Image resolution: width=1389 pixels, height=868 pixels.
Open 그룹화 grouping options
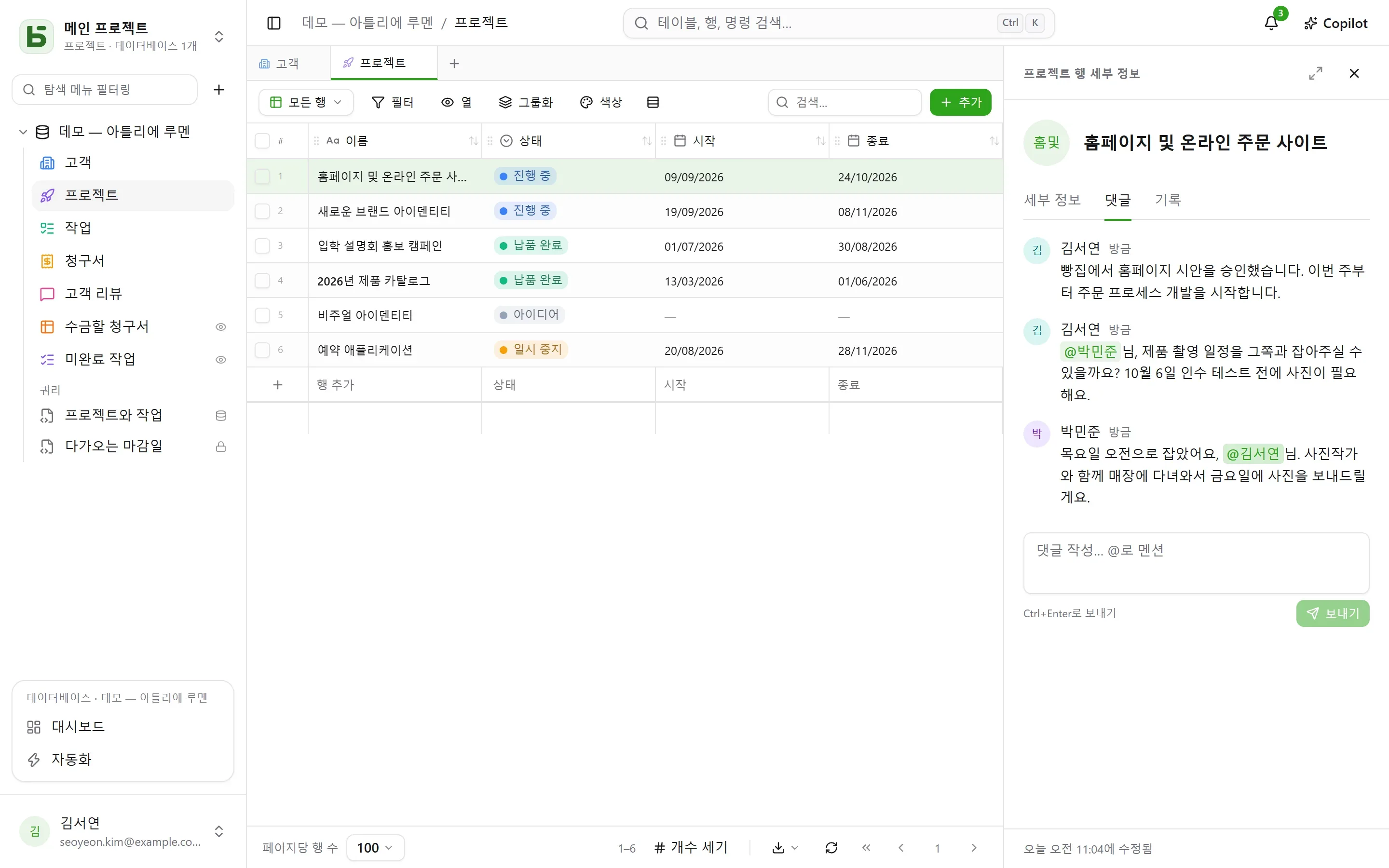[525, 102]
